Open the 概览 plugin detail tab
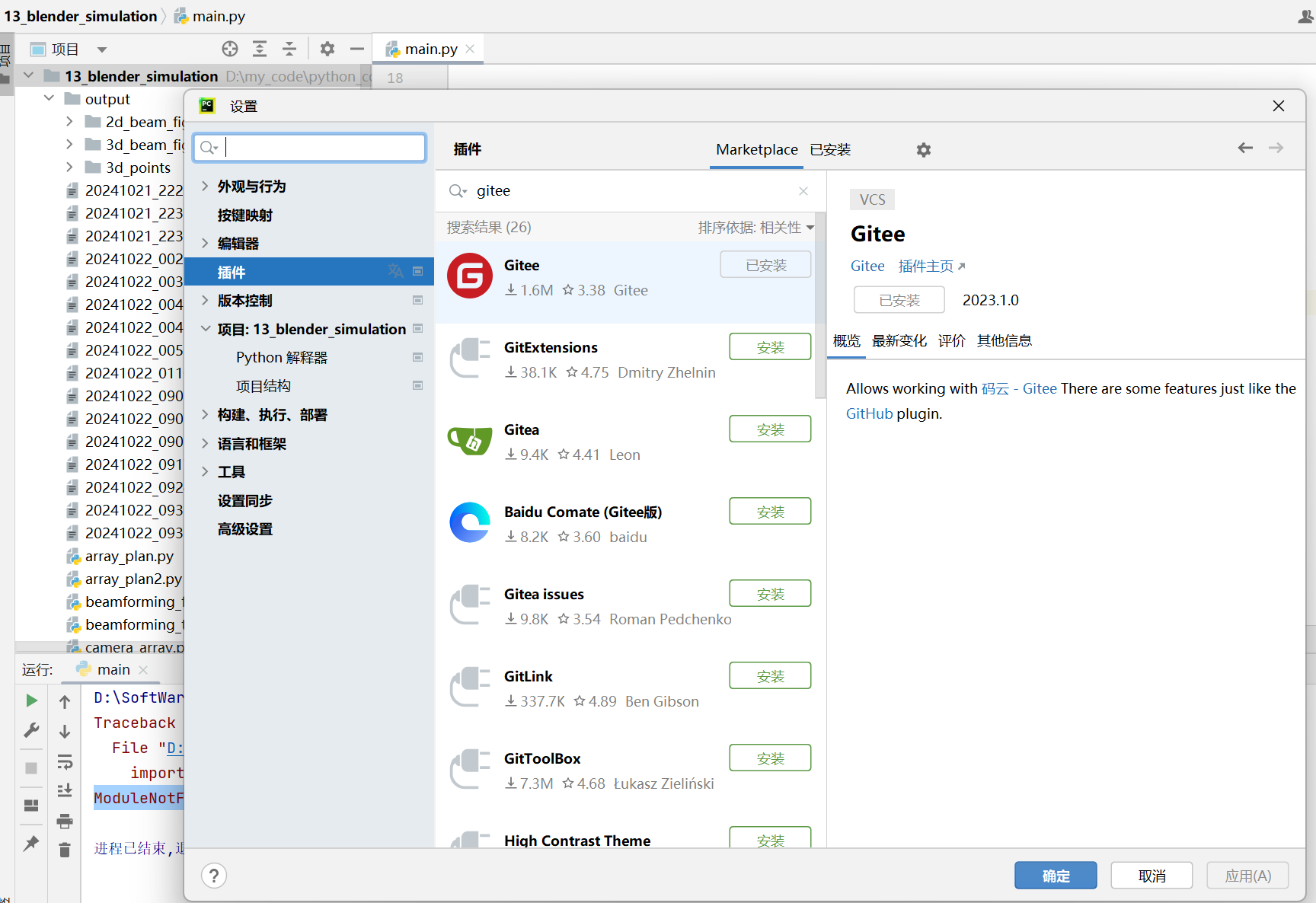The width and height of the screenshot is (1316, 903). coord(847,341)
